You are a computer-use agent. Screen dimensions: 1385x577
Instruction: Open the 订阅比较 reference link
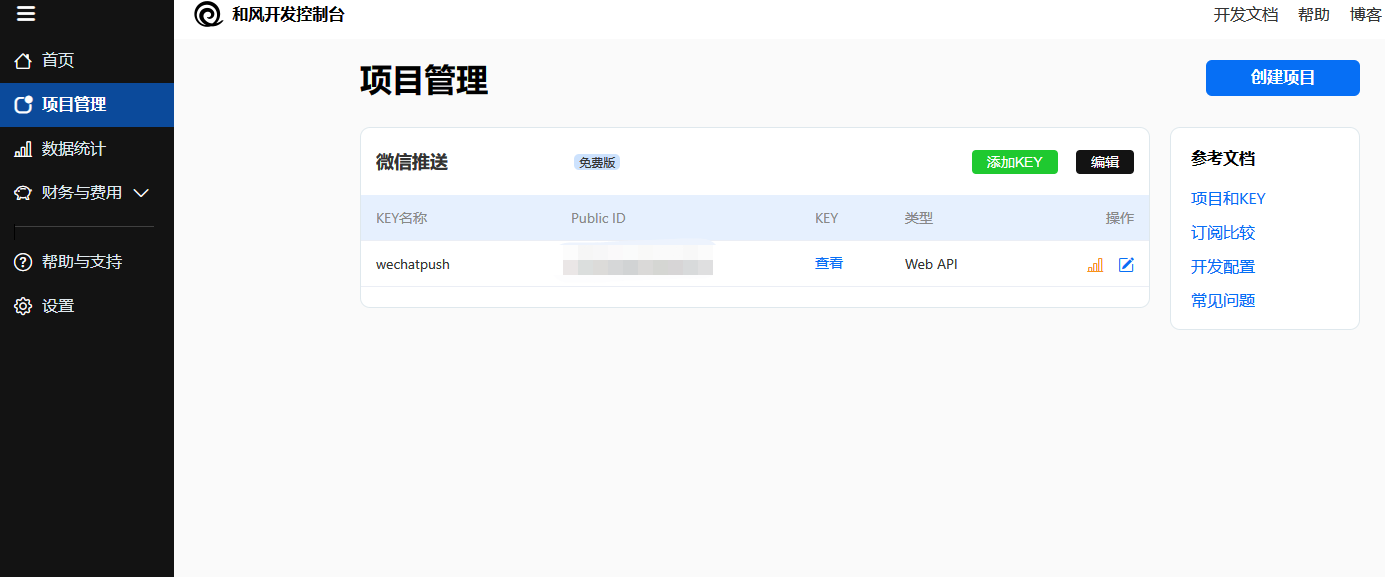(x=1223, y=233)
